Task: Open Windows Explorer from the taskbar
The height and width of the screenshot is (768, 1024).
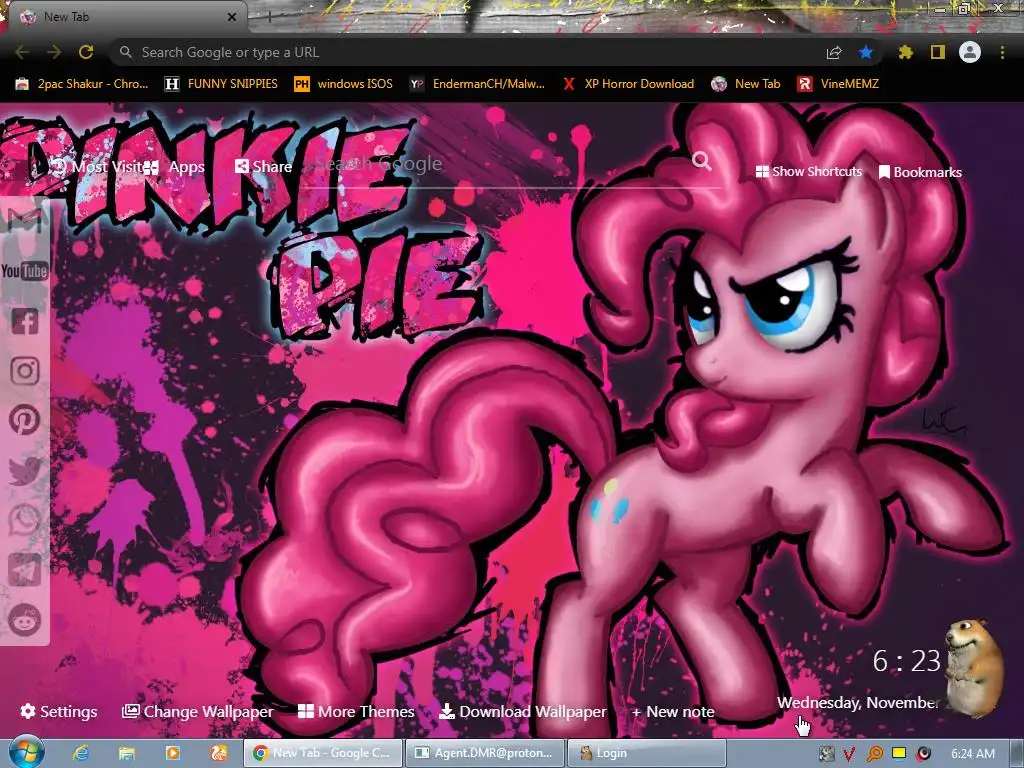Action: [x=127, y=753]
